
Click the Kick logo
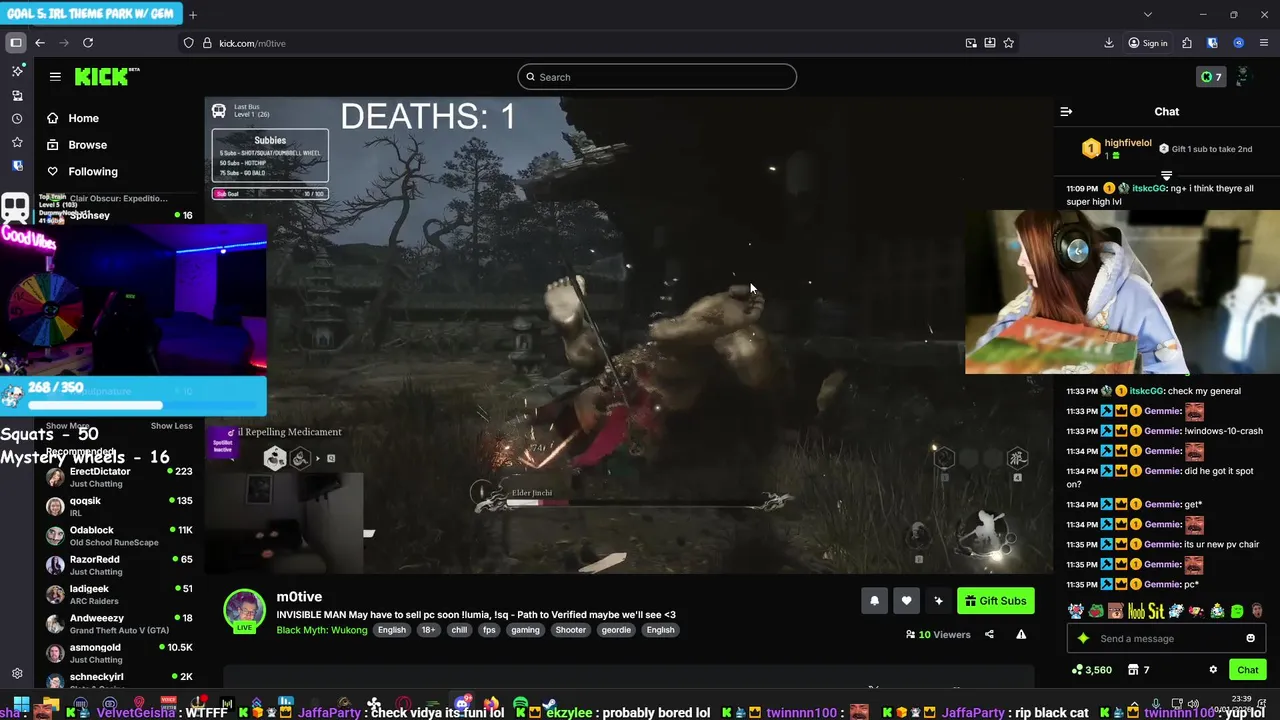[106, 76]
